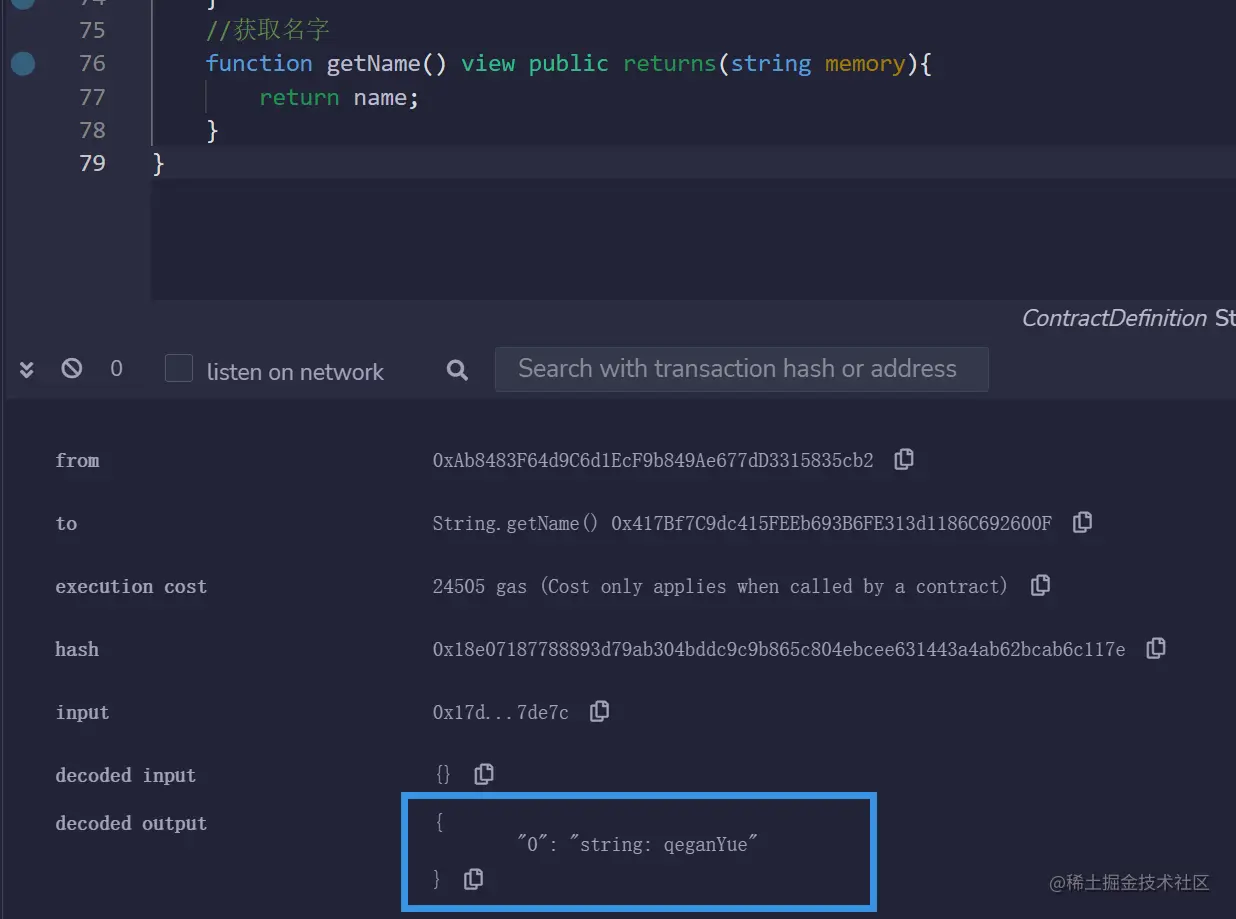Click line number 79 in the gutter
Screen dimensions: 1236x919
[x=92, y=163]
